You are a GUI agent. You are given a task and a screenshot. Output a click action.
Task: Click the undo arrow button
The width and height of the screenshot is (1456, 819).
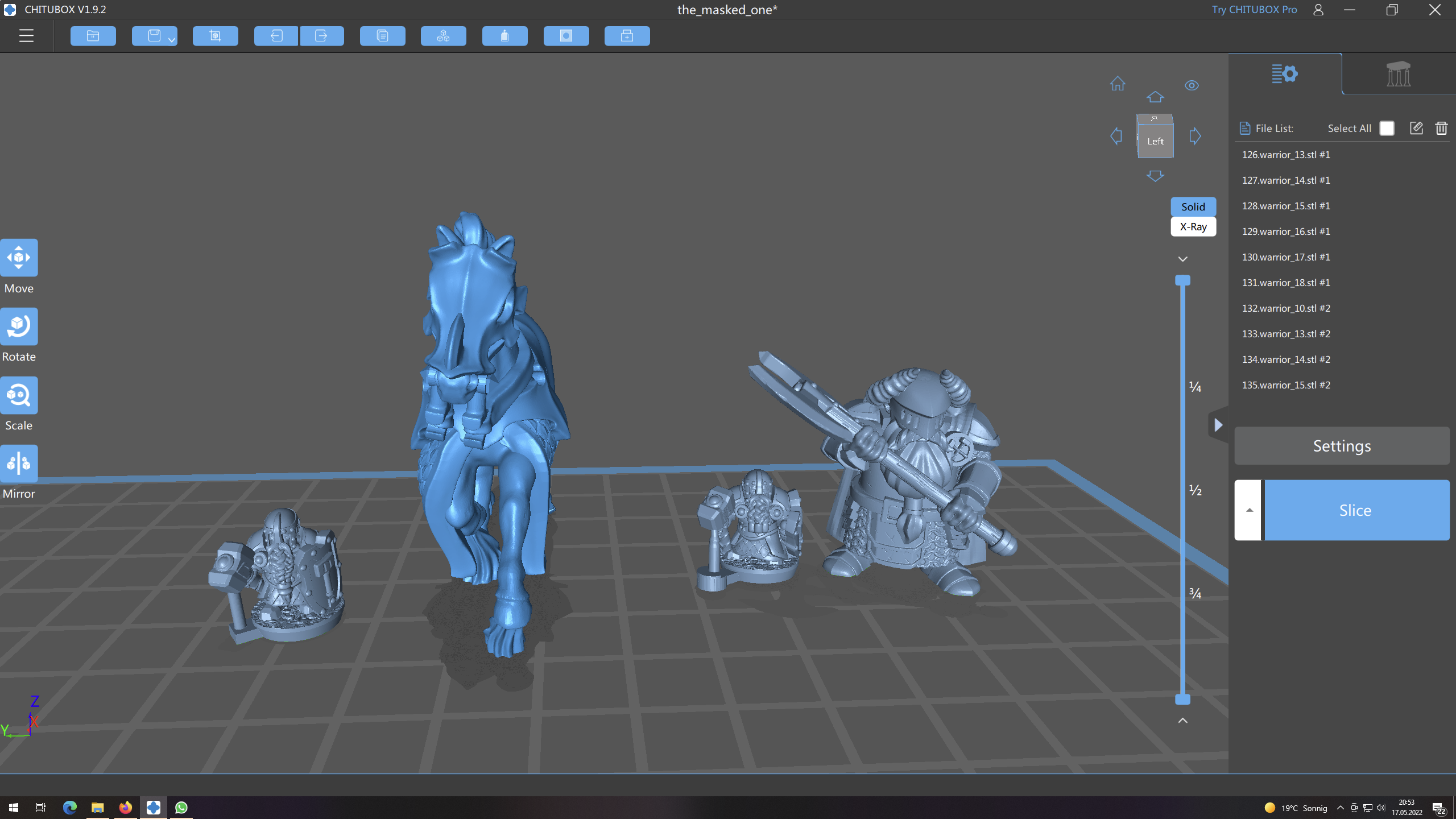pyautogui.click(x=276, y=36)
